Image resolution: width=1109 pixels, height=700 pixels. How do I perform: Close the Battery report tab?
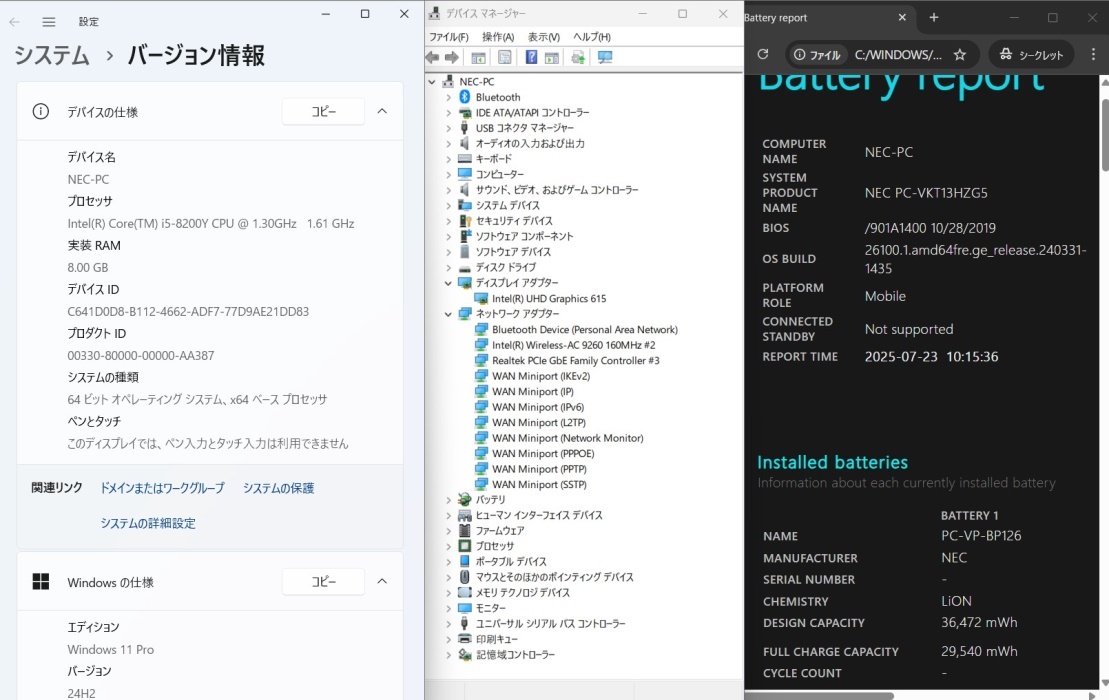[x=902, y=18]
